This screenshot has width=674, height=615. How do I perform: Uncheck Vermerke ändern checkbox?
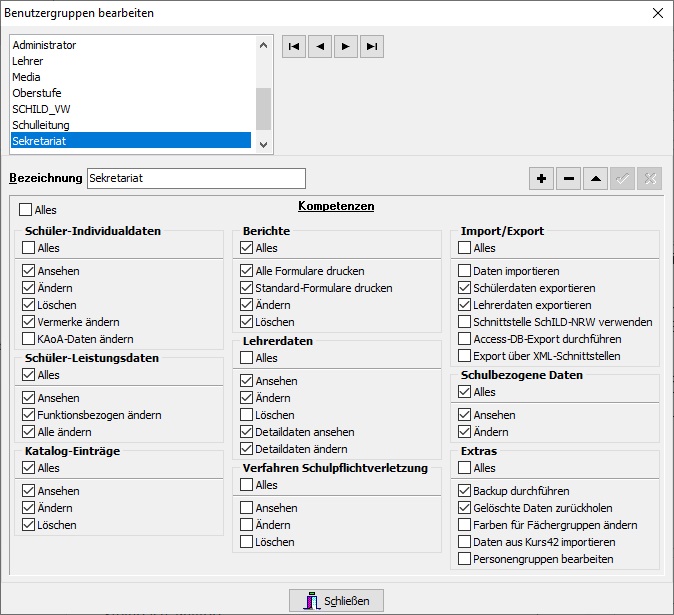28,321
